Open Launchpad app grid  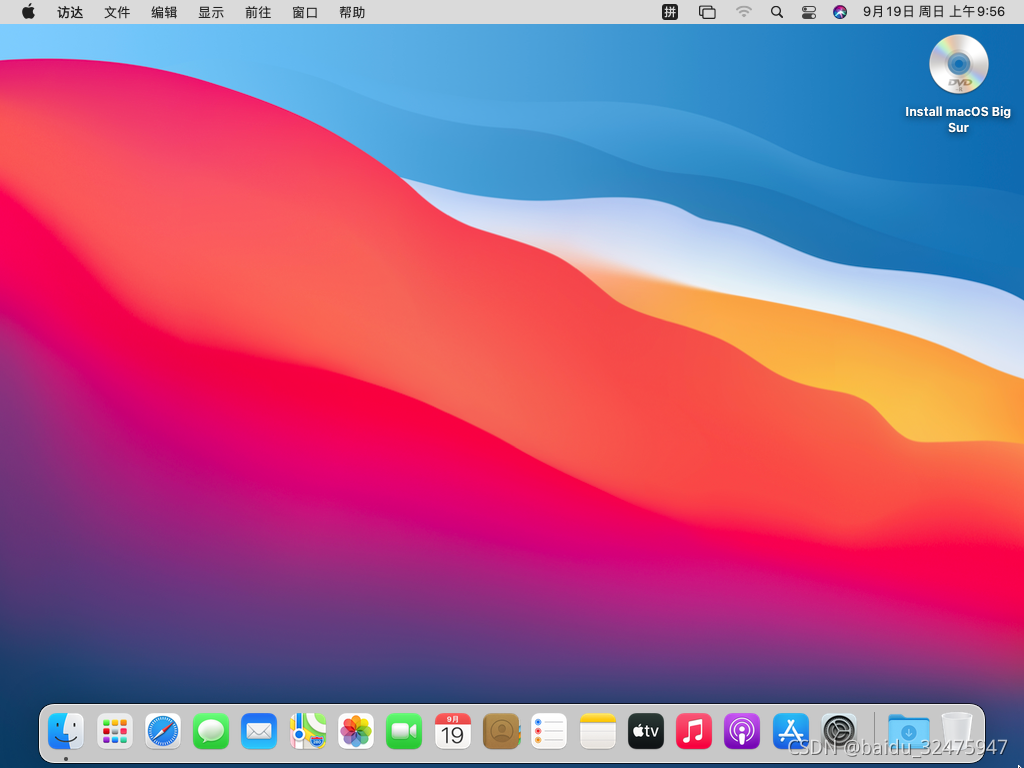pyautogui.click(x=115, y=732)
